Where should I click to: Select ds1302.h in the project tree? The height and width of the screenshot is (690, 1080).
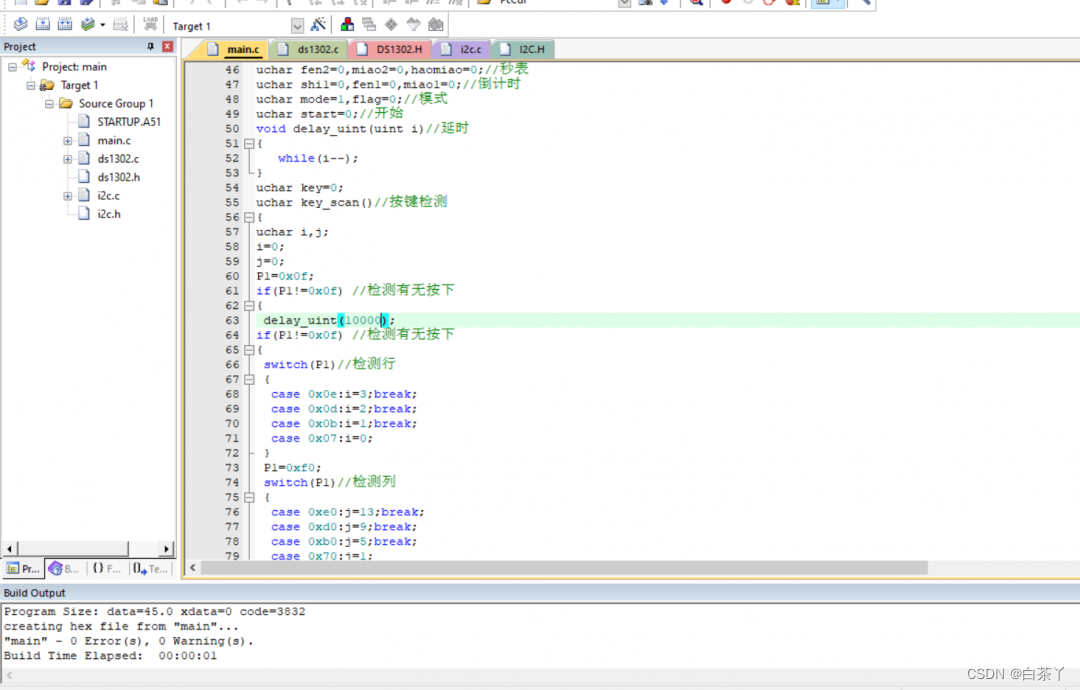[118, 177]
